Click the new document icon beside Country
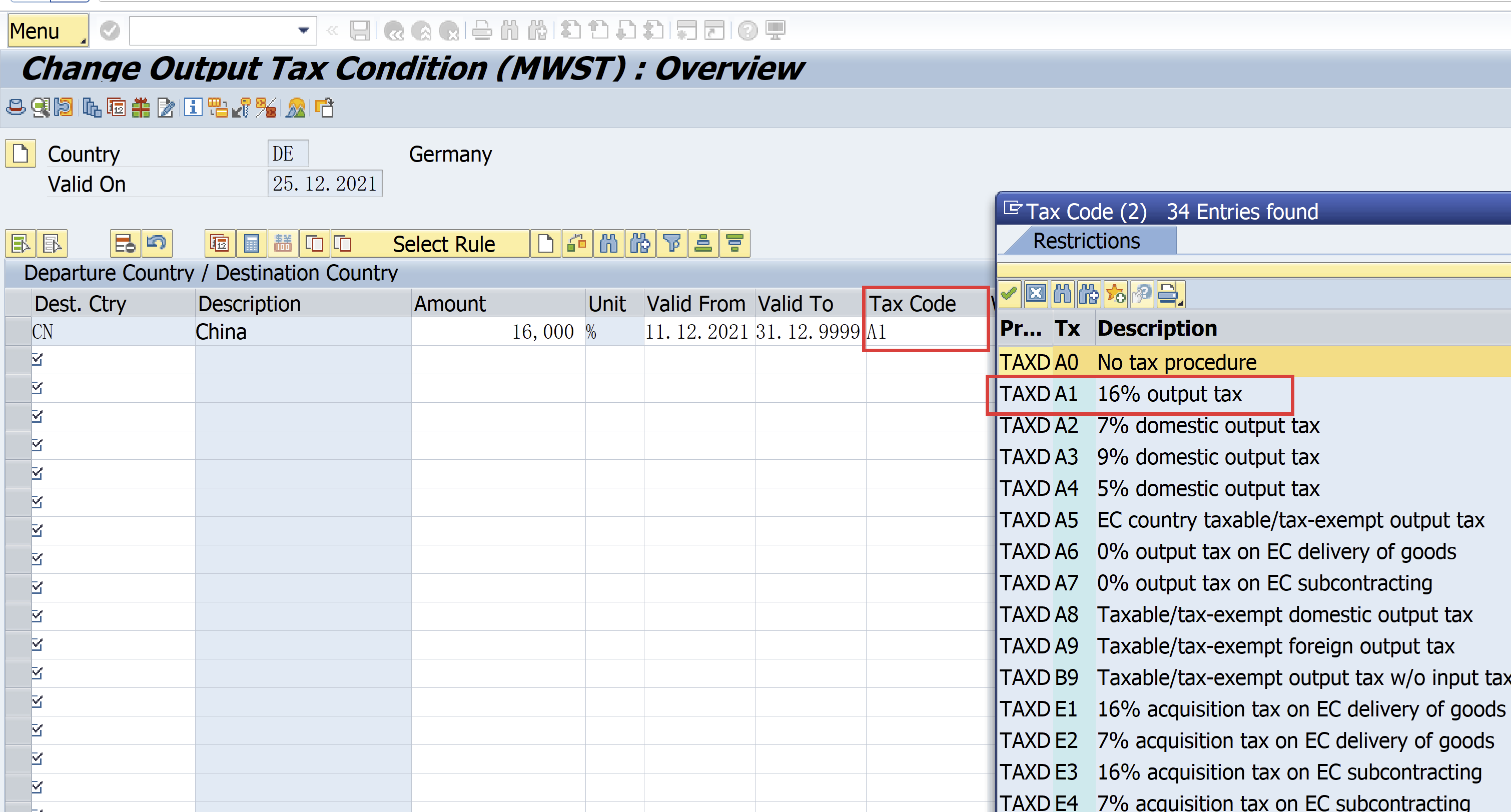 [21, 154]
